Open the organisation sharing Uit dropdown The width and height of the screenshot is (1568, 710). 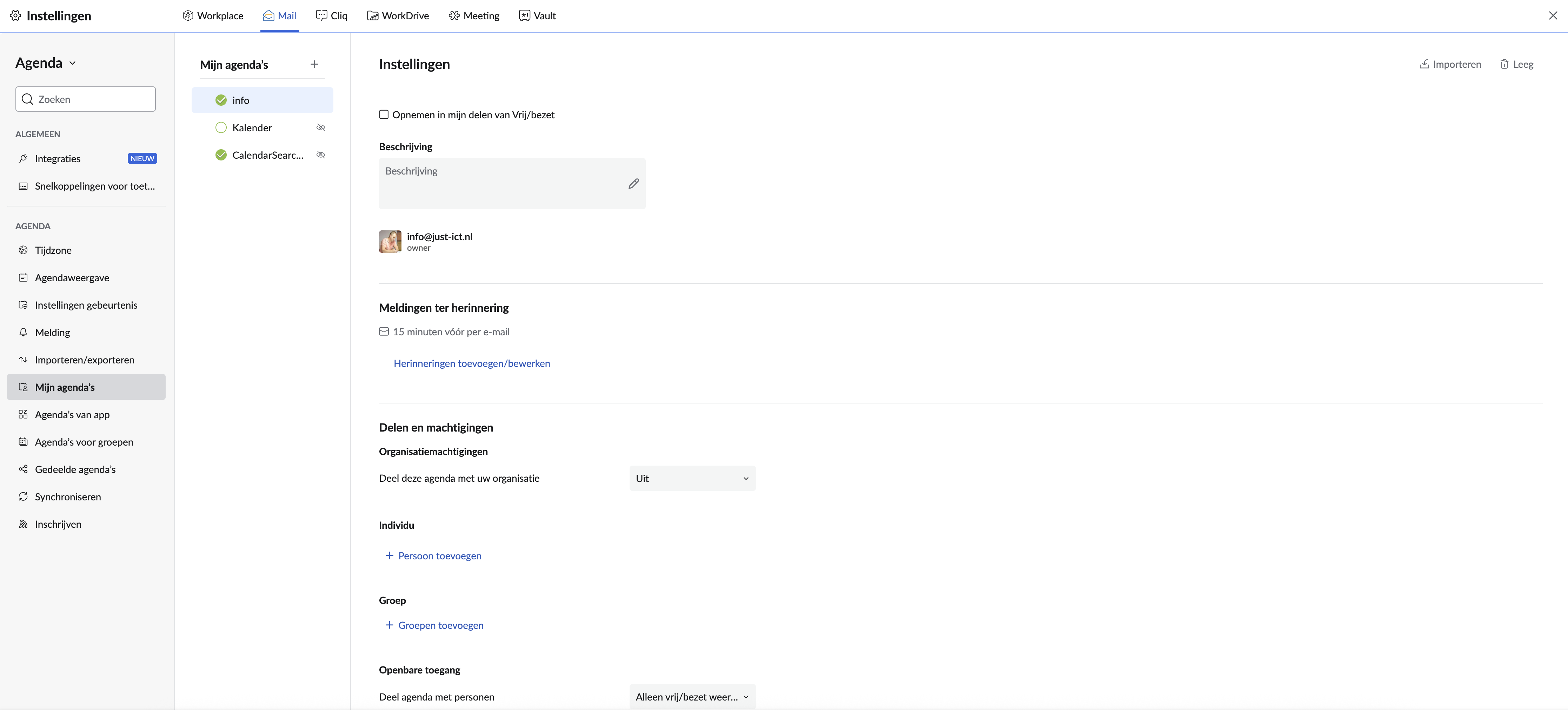[x=692, y=479]
